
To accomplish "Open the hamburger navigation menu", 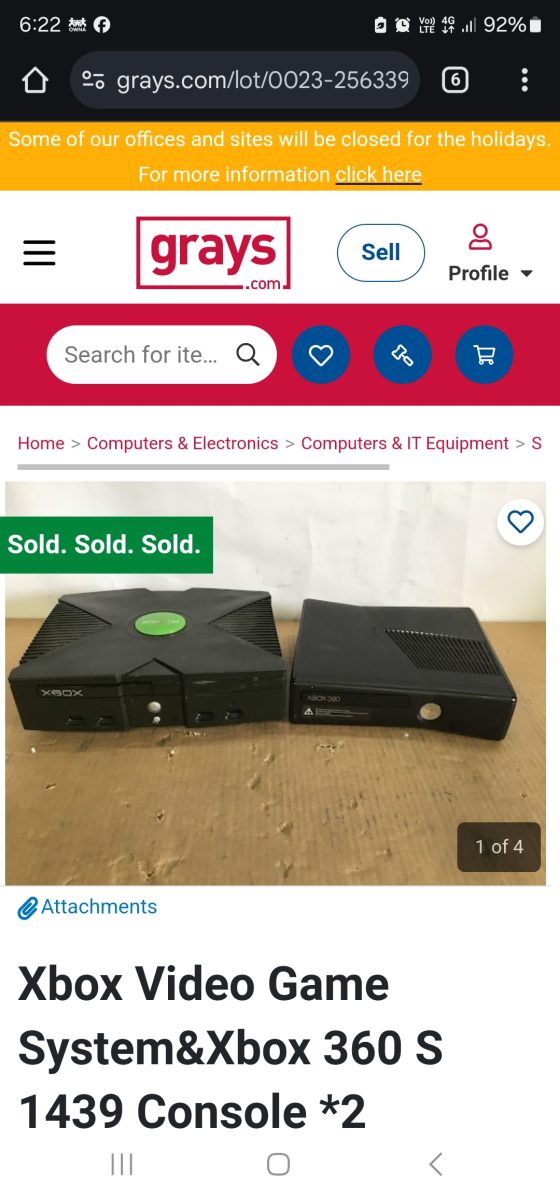I will [x=39, y=253].
